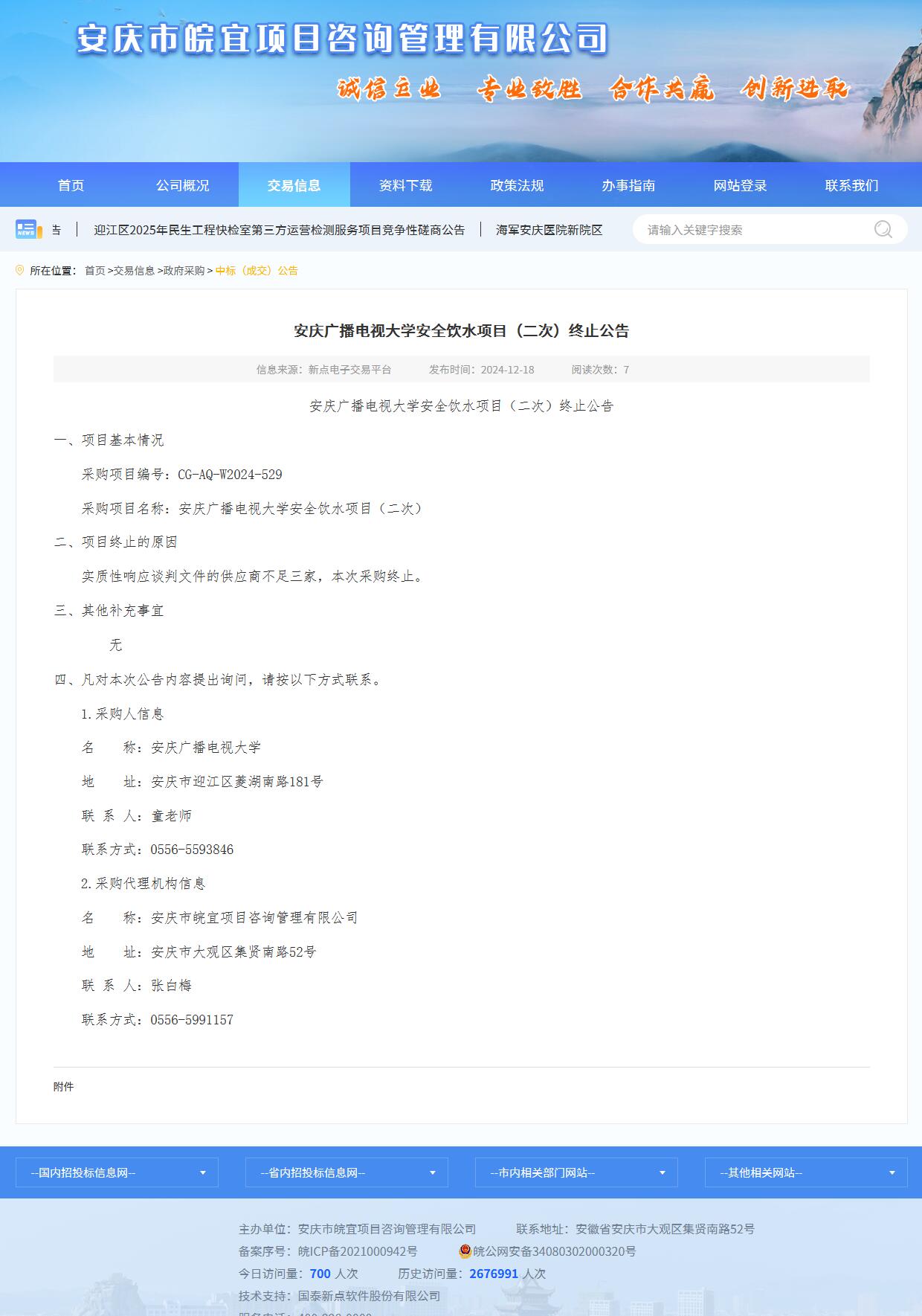Screen dimensions: 922x1316
Task: Expand the 省内招投标信息网 dropdown
Action: click(346, 1172)
